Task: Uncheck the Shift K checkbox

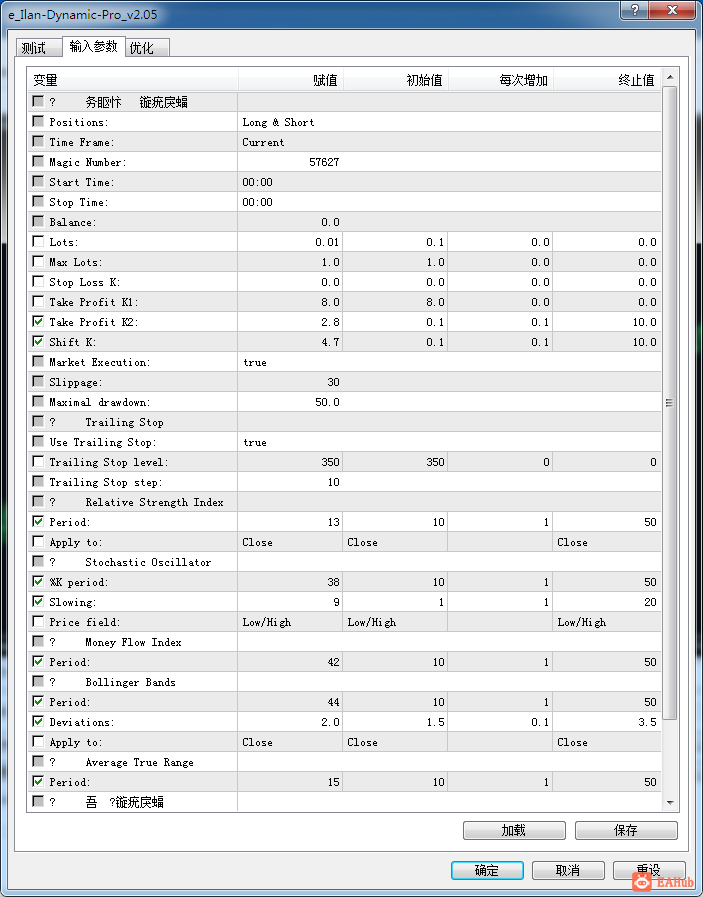Action: click(x=38, y=342)
